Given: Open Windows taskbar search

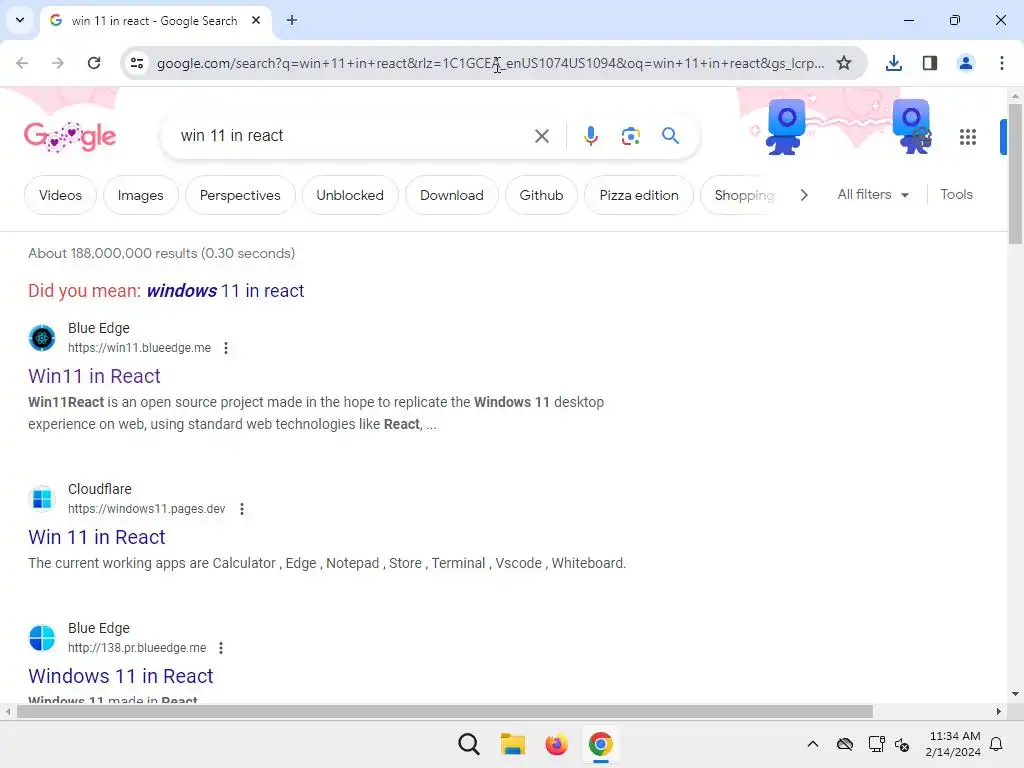Looking at the screenshot, I should pos(468,744).
